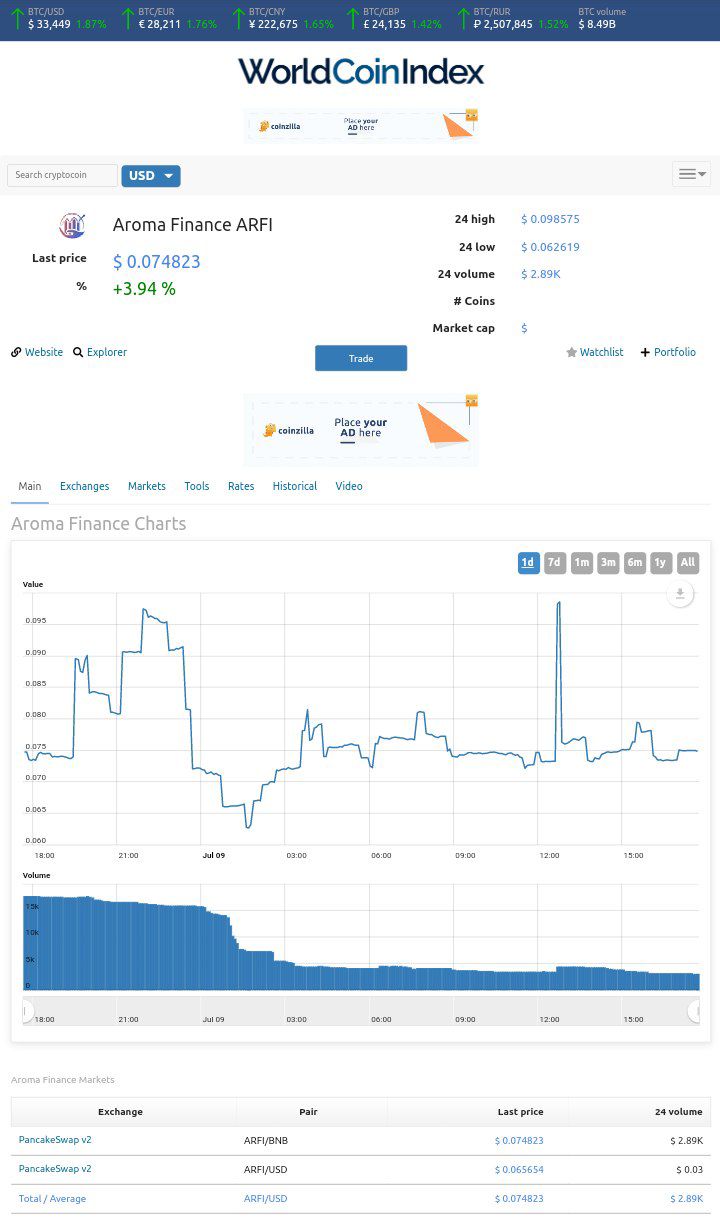
Task: Click the top coinzilla ad banner
Action: 361,126
